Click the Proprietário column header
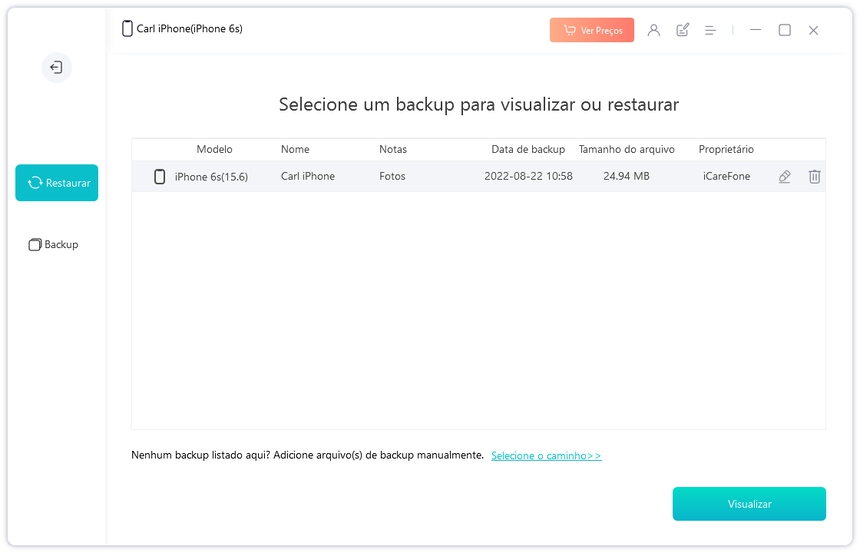The height and width of the screenshot is (553, 860). point(726,149)
